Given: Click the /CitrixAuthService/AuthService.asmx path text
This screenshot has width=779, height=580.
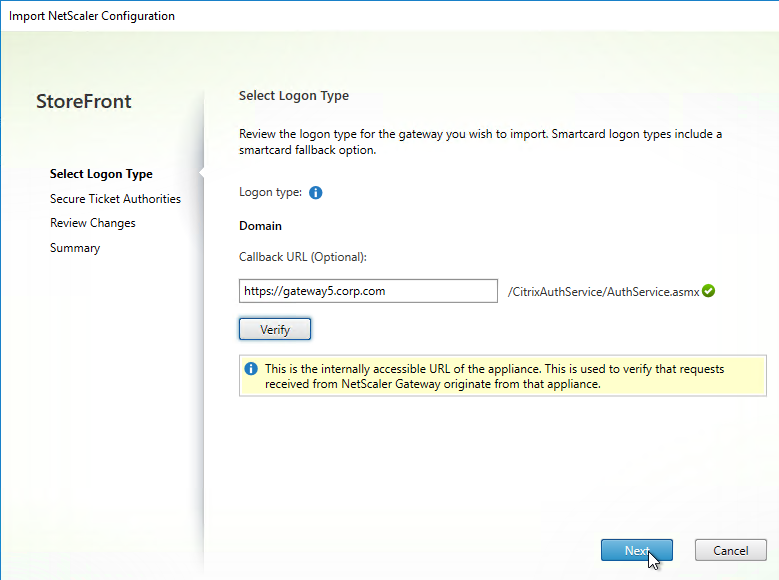Looking at the screenshot, I should tap(603, 292).
